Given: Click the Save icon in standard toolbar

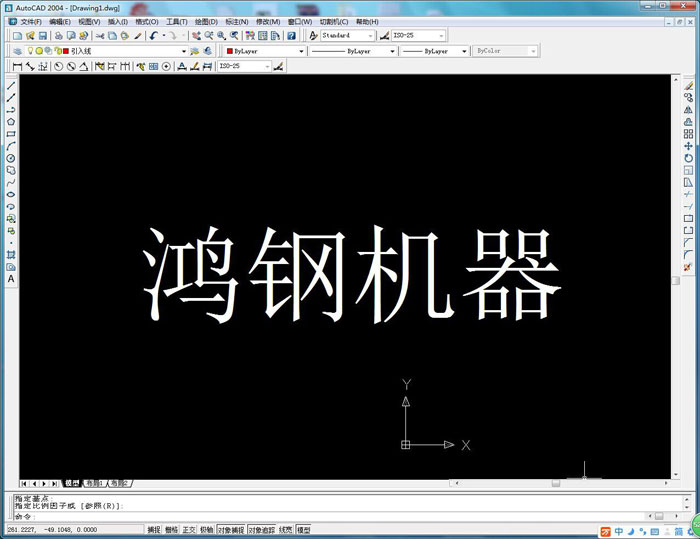Looking at the screenshot, I should coord(40,35).
